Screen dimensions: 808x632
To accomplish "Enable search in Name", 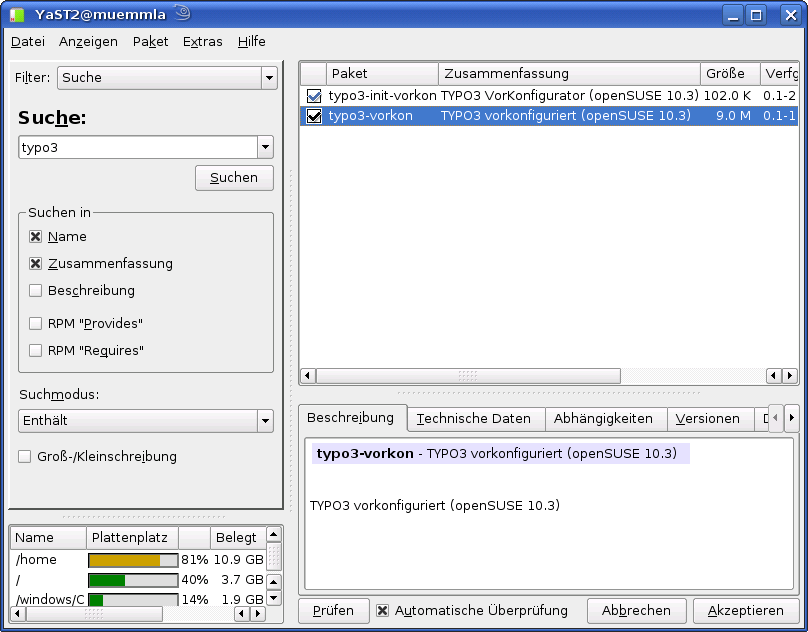I will (35, 237).
